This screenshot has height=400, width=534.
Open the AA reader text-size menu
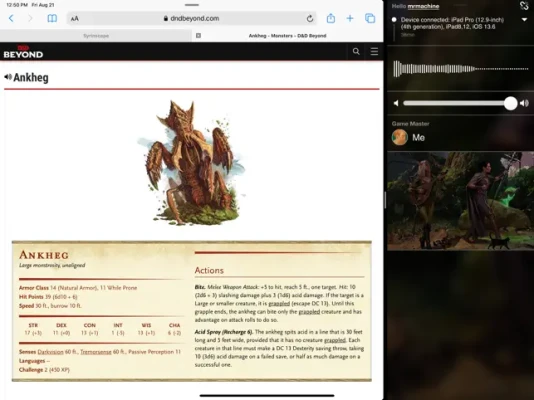click(75, 19)
